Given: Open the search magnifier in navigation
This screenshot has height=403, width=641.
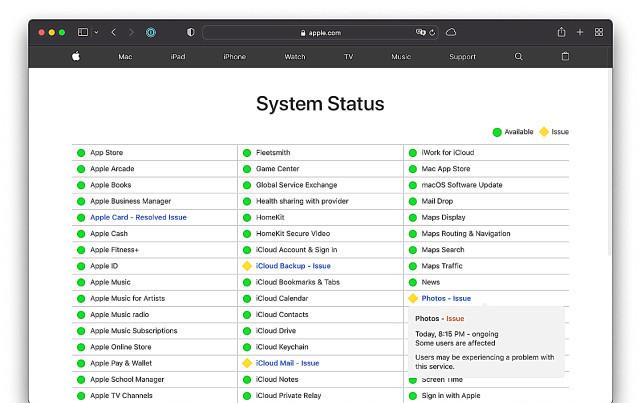Looking at the screenshot, I should [518, 56].
